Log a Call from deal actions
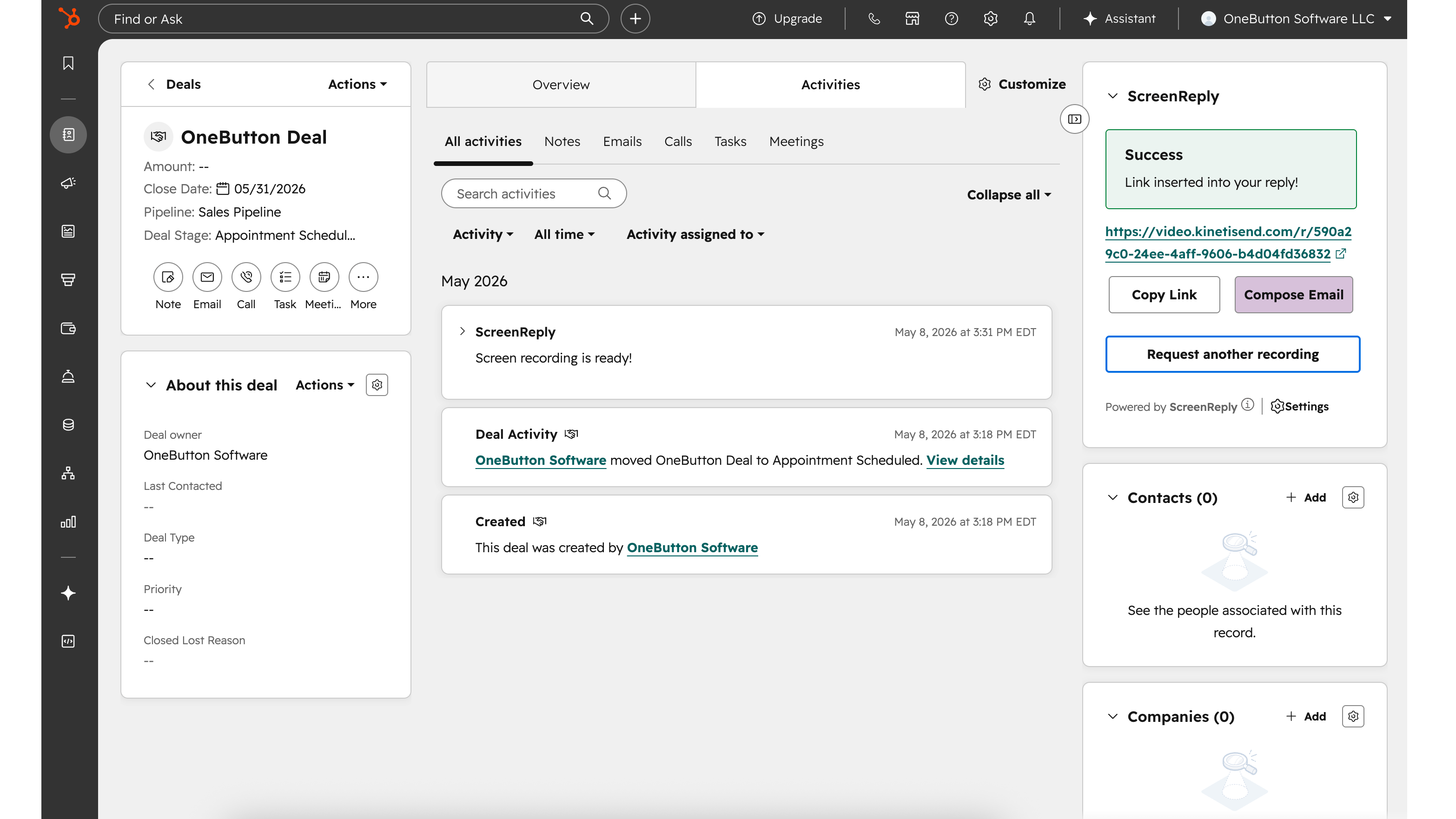Viewport: 1456px width, 819px height. click(x=246, y=277)
